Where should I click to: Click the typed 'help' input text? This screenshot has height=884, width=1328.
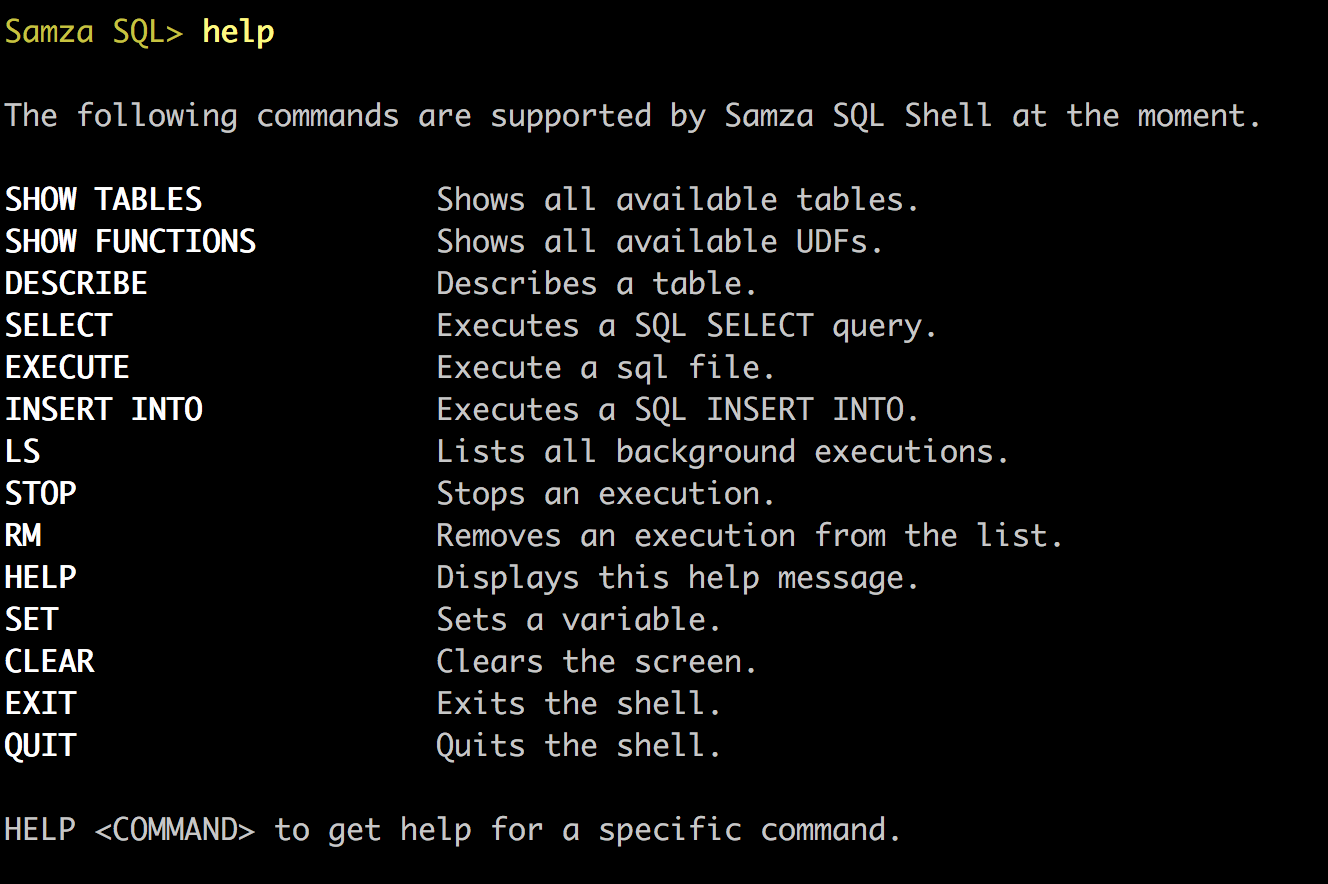(x=238, y=32)
